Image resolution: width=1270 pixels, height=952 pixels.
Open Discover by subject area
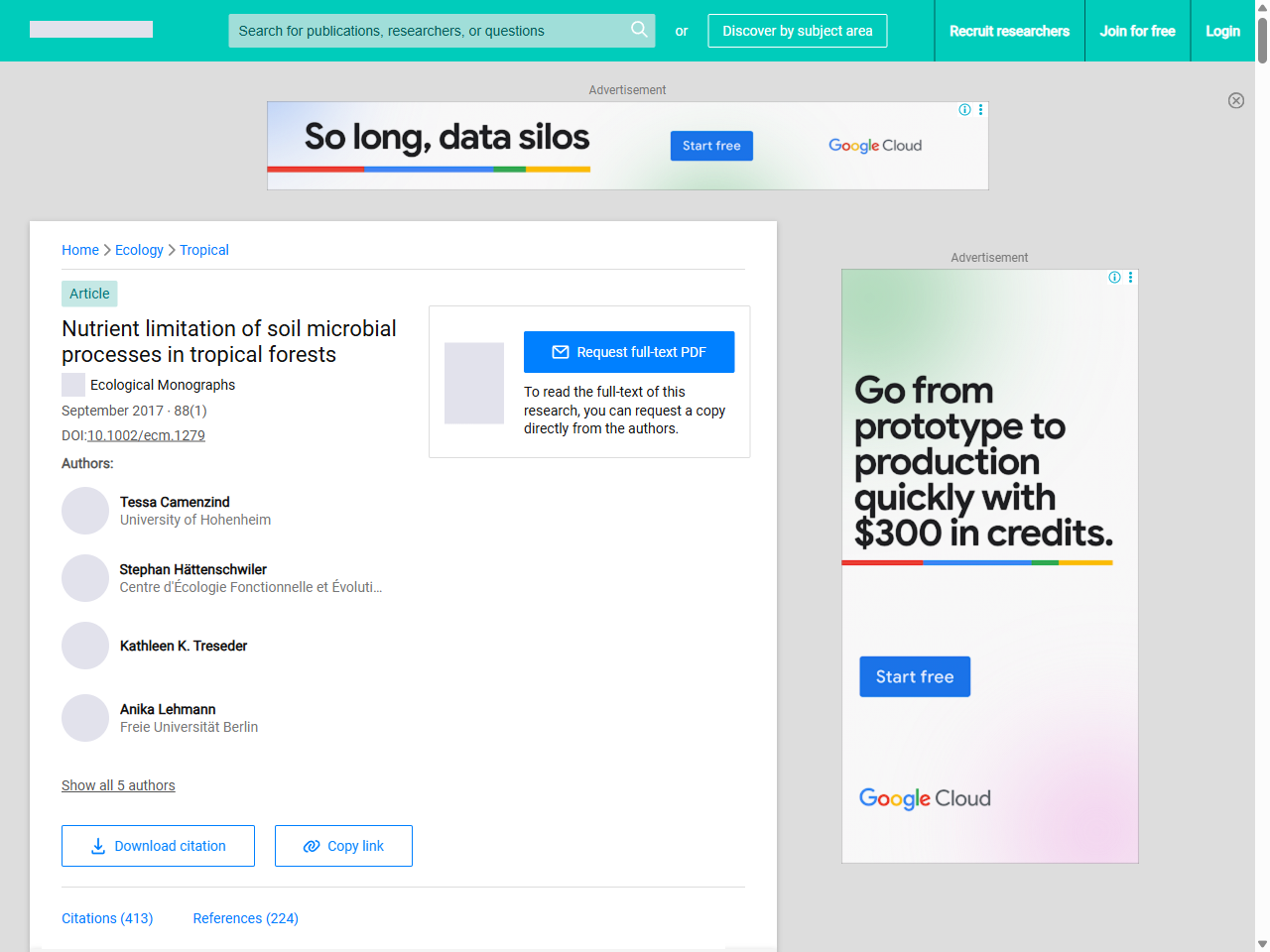click(797, 31)
